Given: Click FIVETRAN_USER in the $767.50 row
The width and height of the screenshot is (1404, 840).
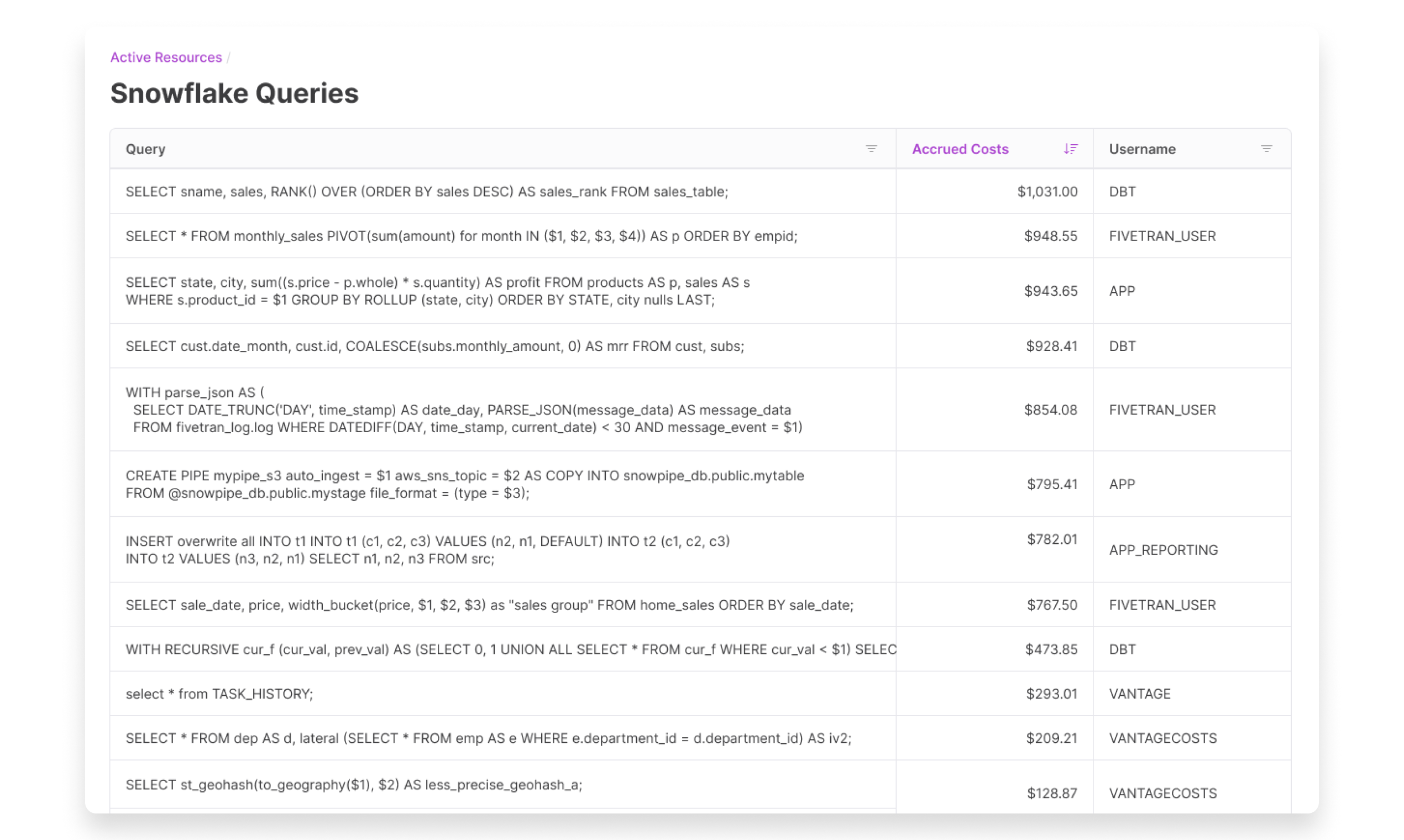Looking at the screenshot, I should (1162, 605).
